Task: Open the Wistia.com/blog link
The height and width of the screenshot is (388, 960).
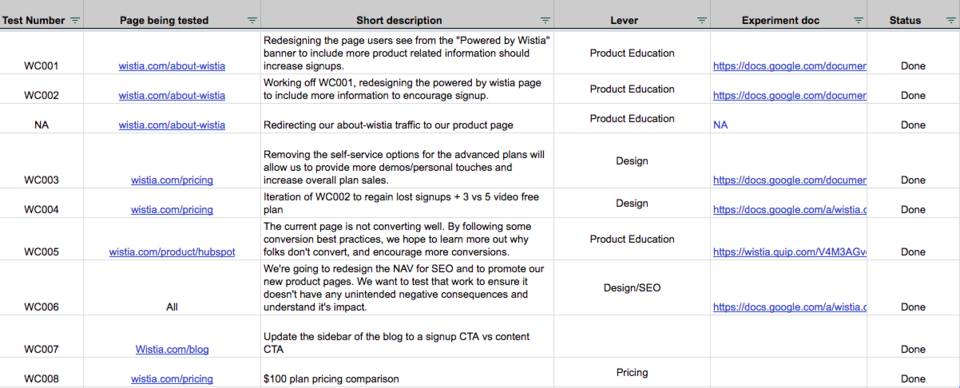Action: tap(172, 349)
